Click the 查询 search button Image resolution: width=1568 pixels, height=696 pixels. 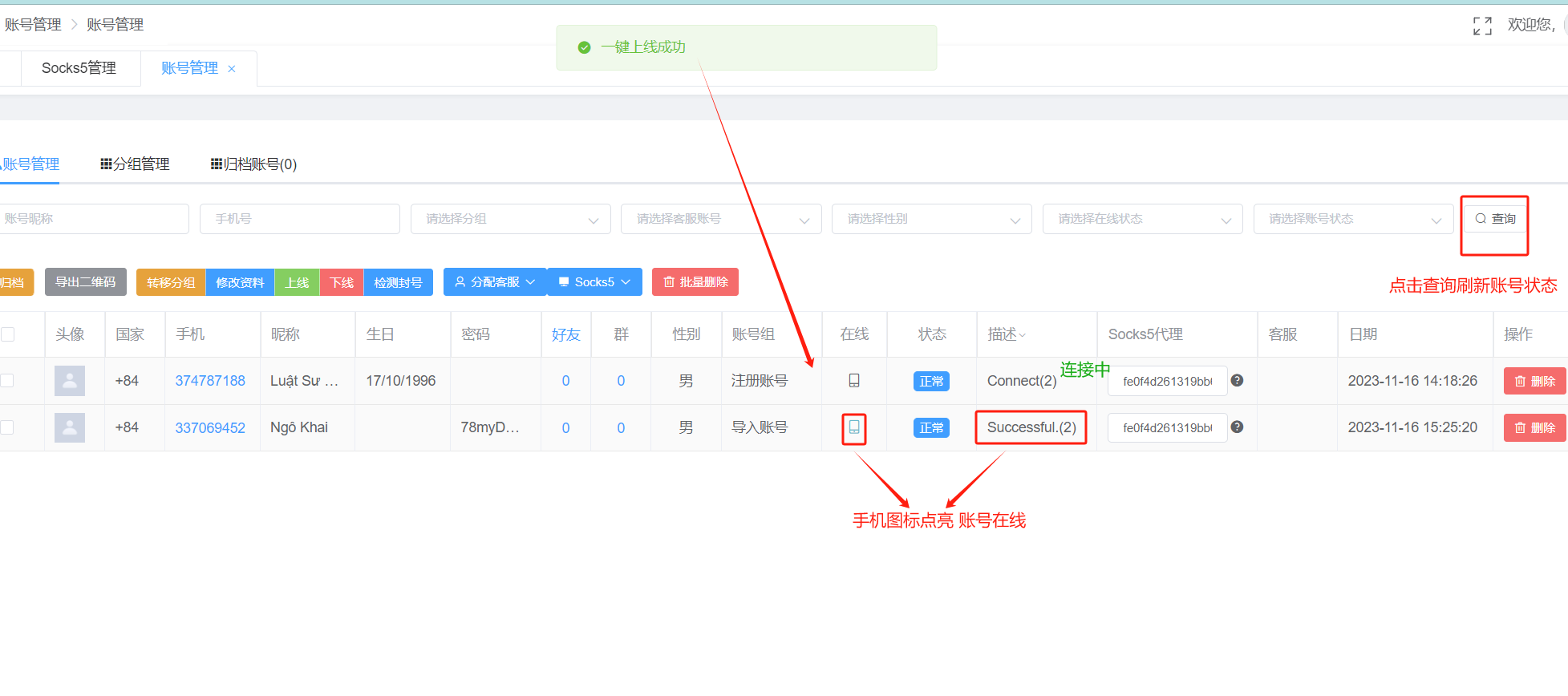click(1495, 219)
